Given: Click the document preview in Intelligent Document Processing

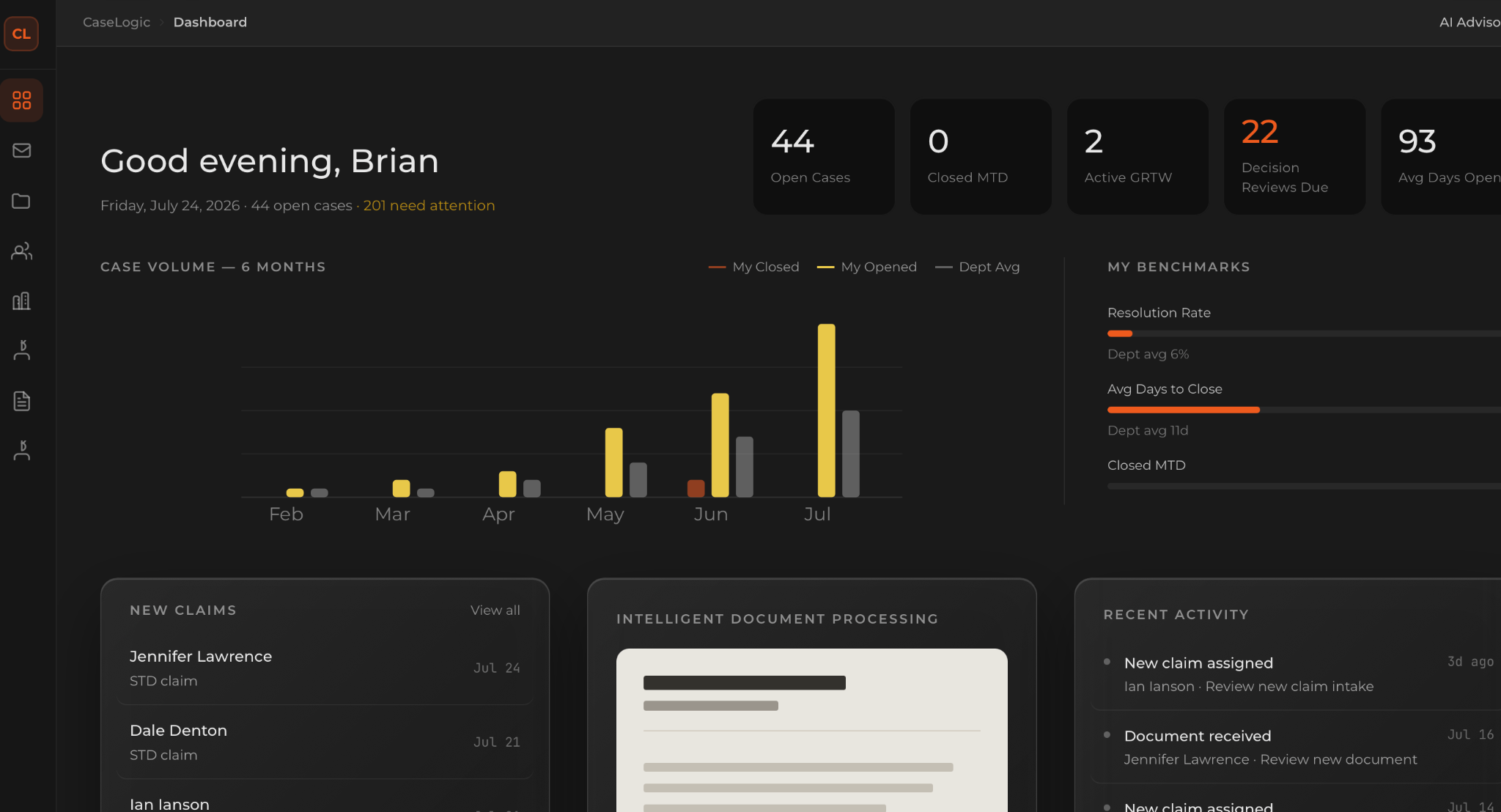Looking at the screenshot, I should pos(812,730).
